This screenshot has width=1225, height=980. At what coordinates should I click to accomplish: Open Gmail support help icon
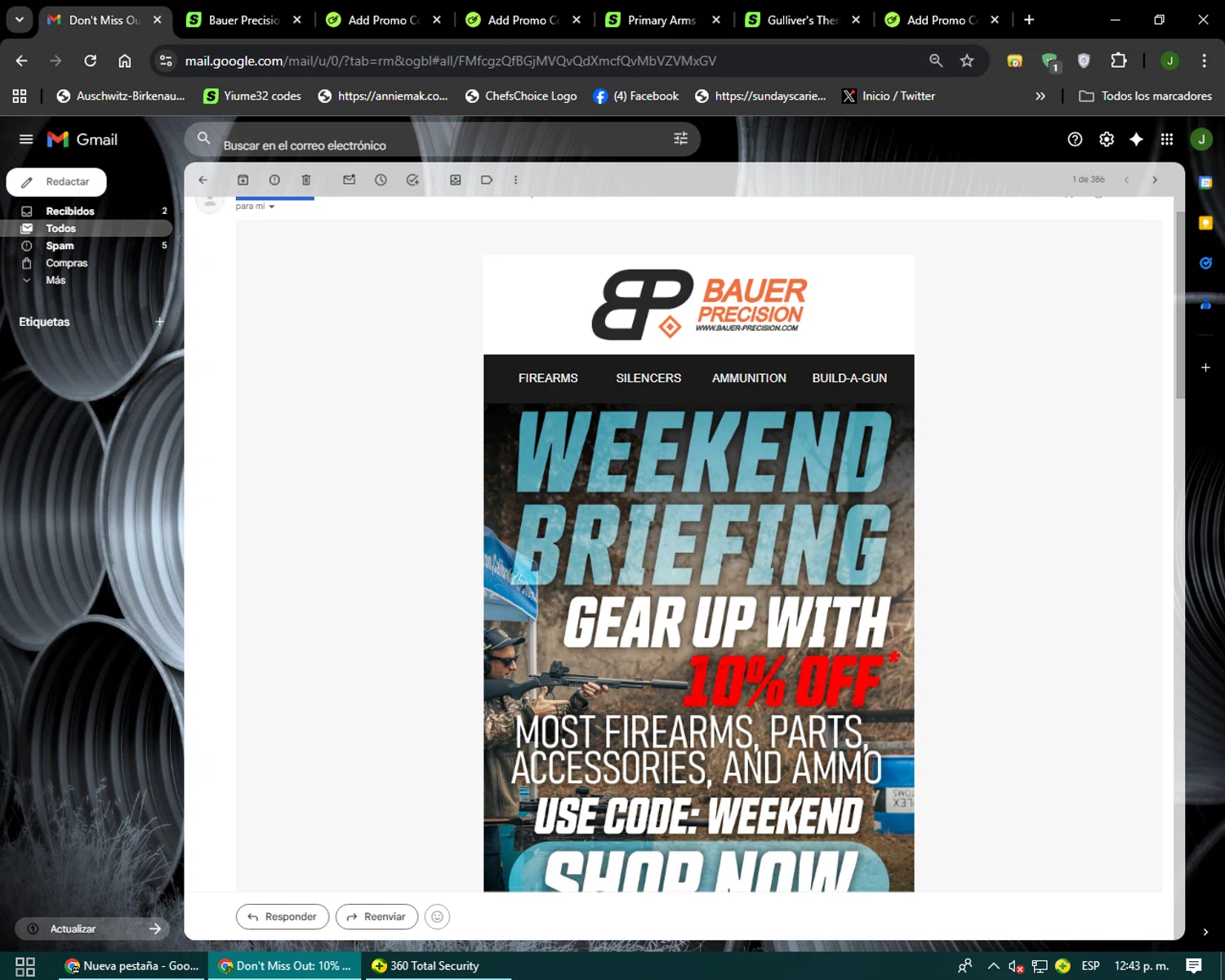[1075, 140]
